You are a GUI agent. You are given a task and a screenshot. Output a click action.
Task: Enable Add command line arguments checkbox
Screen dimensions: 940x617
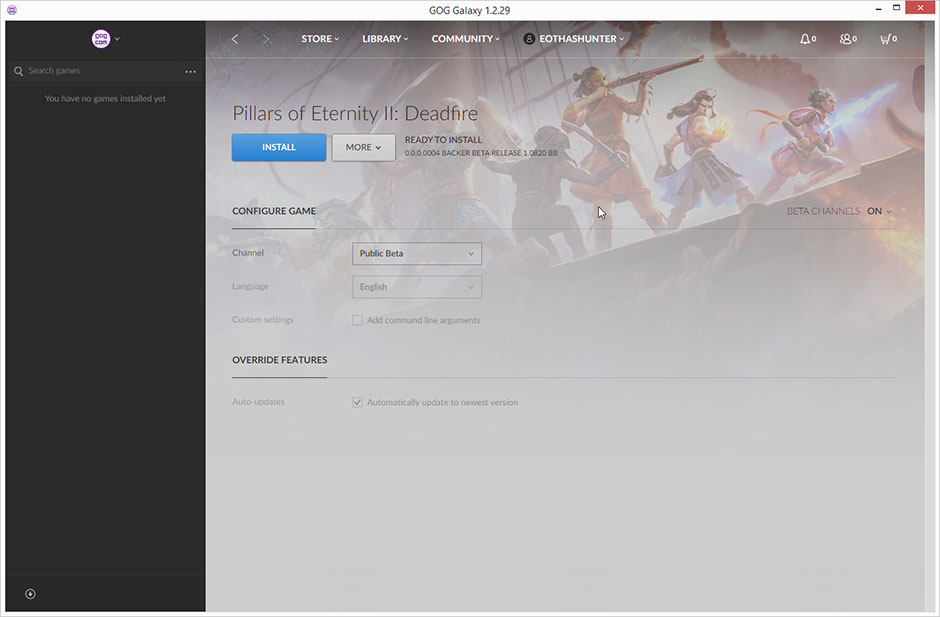[x=357, y=320]
